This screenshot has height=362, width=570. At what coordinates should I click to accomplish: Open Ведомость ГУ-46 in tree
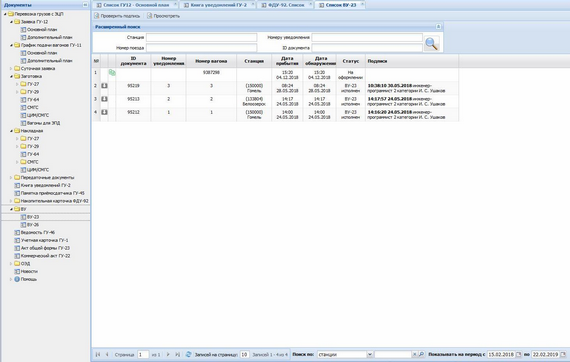pyautogui.click(x=38, y=232)
